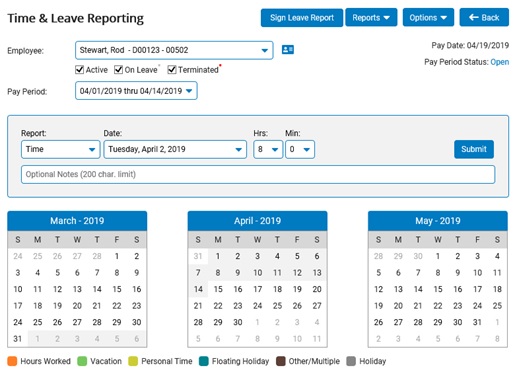515x374 pixels.
Task: Click the May - 2019 calendar header
Action: pyautogui.click(x=438, y=221)
